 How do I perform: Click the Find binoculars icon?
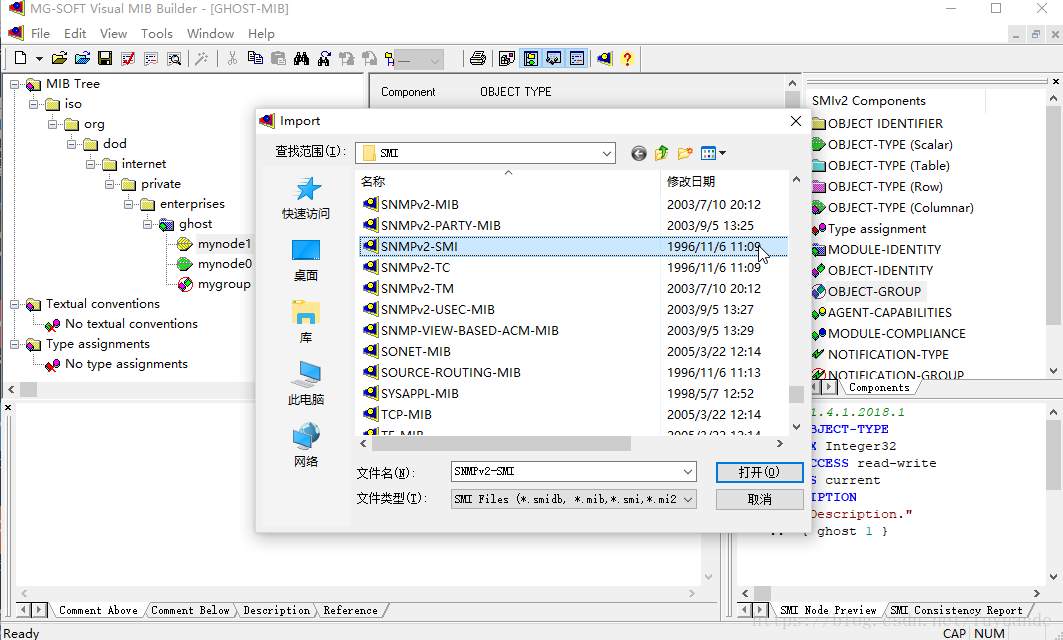click(301, 58)
